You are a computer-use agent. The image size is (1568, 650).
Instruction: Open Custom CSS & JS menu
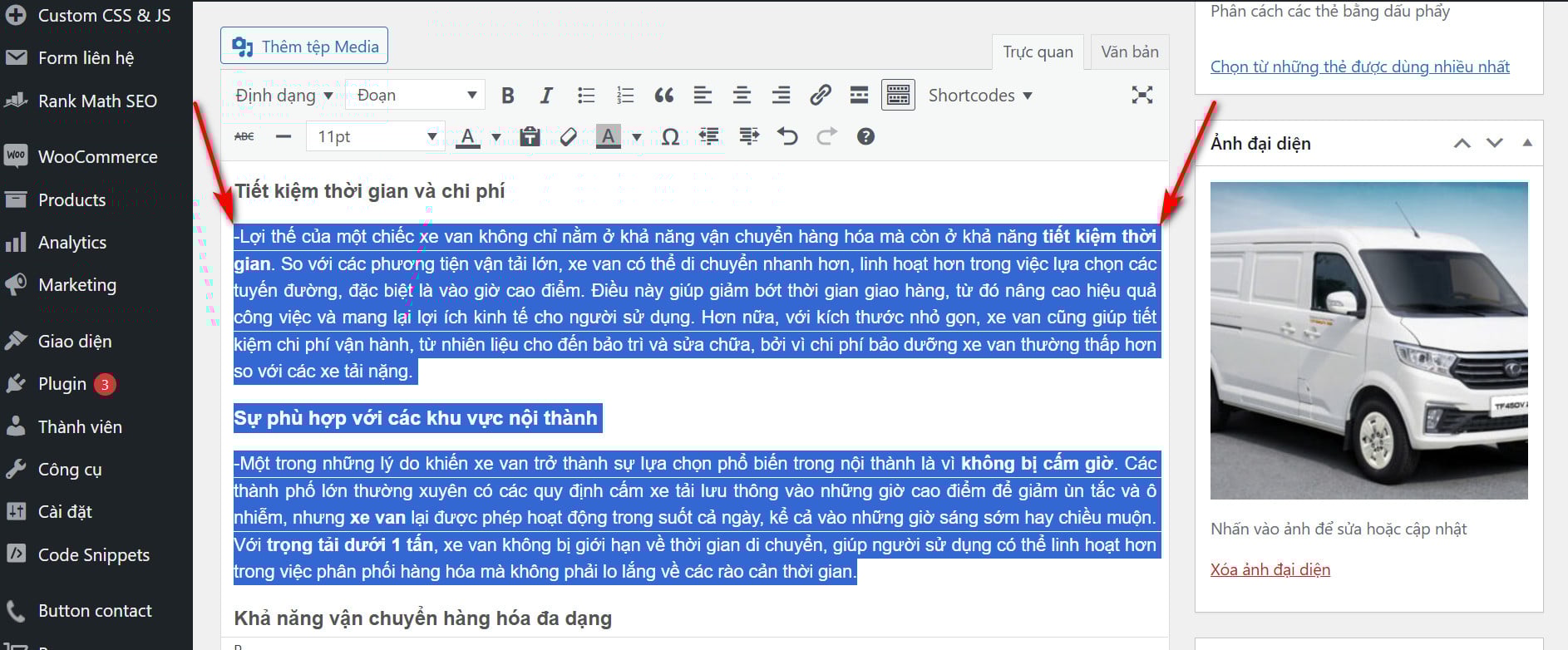coord(96,15)
